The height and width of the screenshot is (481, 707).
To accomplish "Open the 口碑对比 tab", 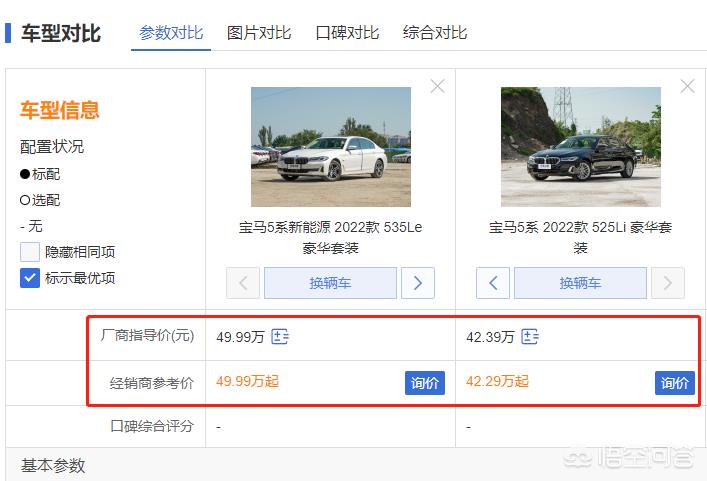I will [x=347, y=33].
